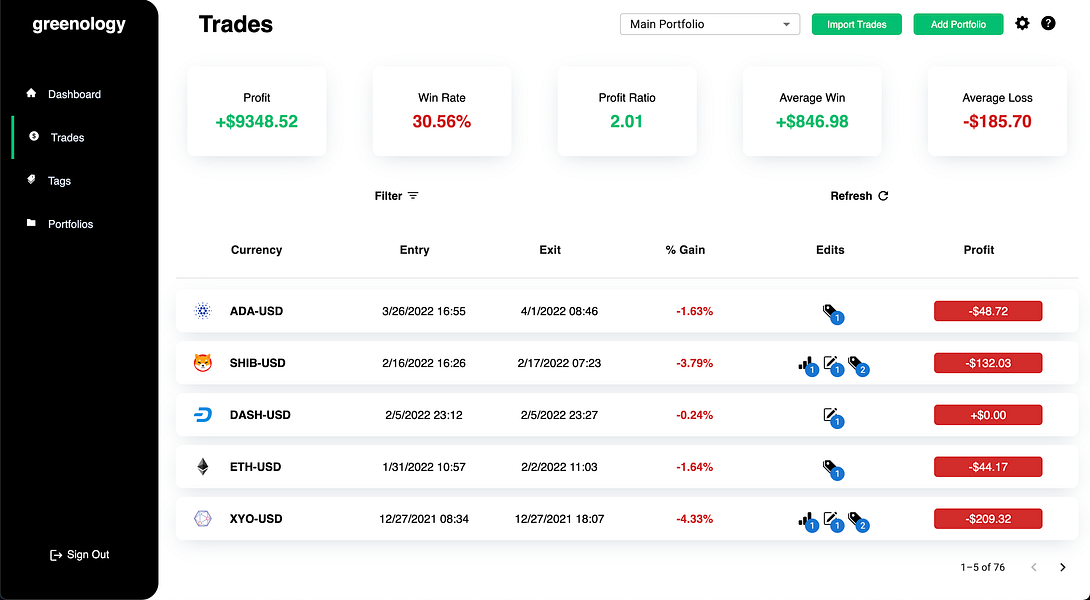The image size is (1090, 600).
Task: Click the Refresh icon
Action: [x=884, y=196]
